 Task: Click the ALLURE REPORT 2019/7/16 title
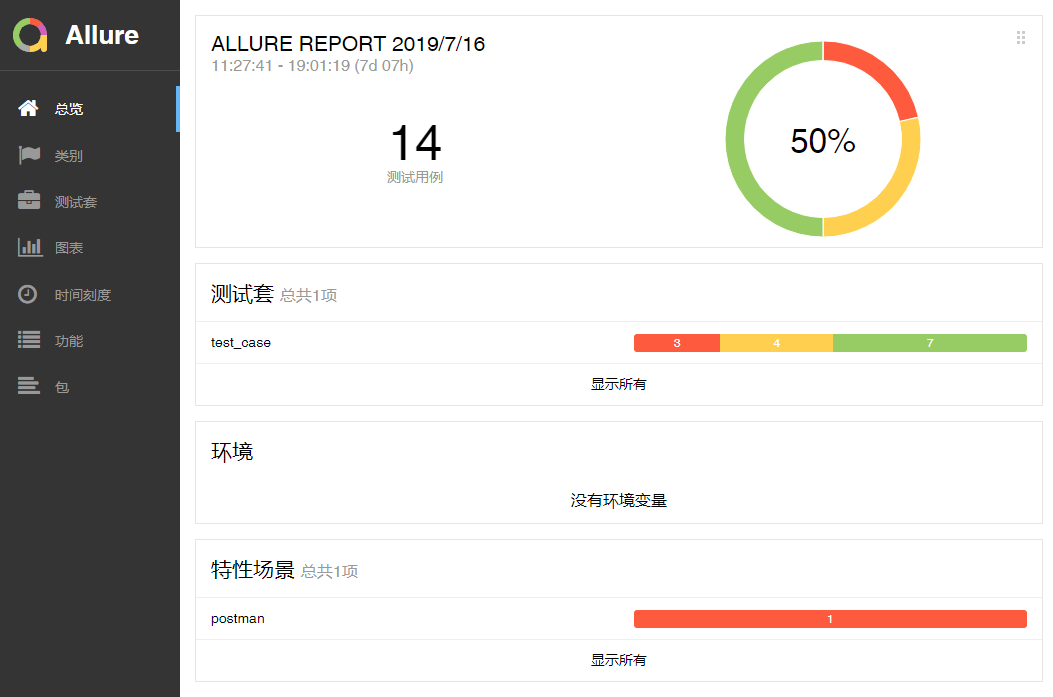coord(348,44)
